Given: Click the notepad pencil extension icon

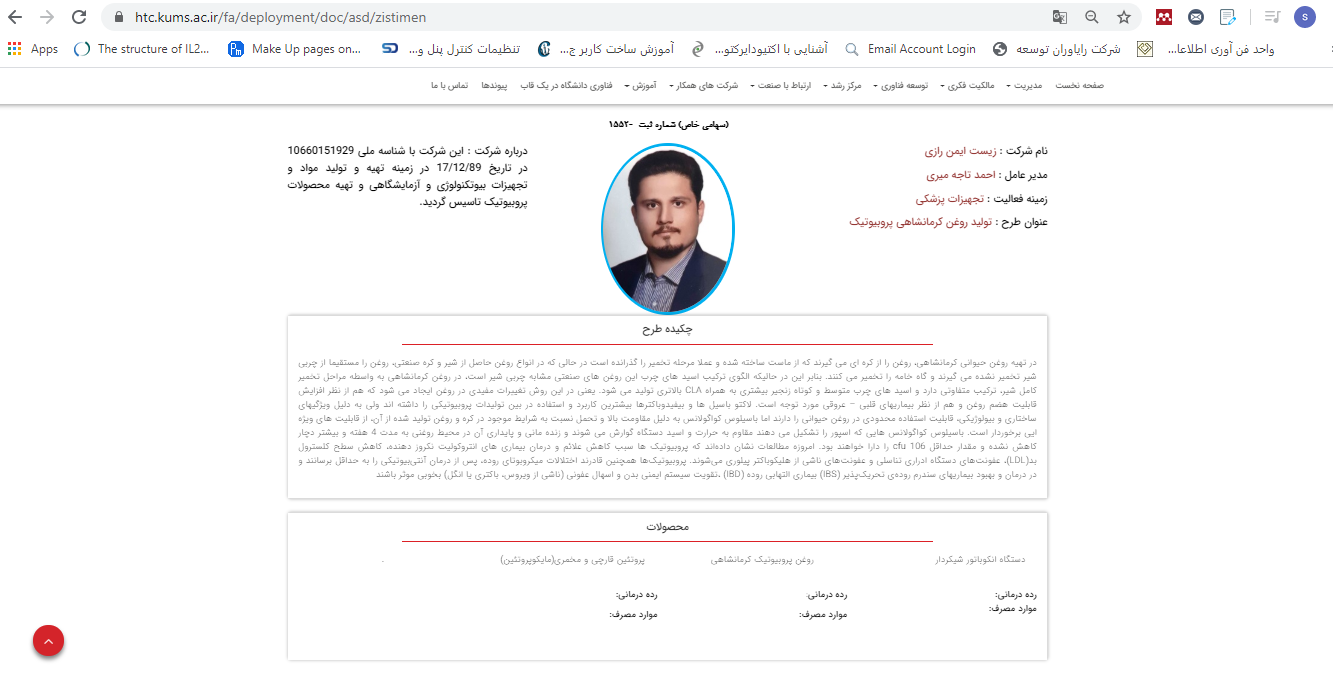Looking at the screenshot, I should (1228, 17).
